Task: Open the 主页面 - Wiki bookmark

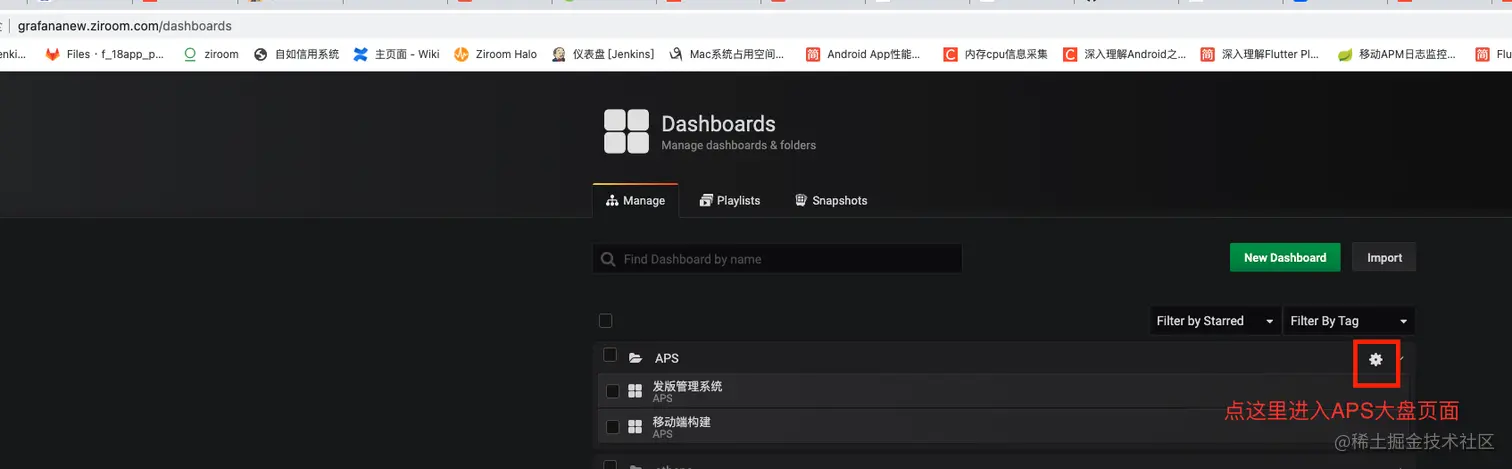Action: pos(397,54)
